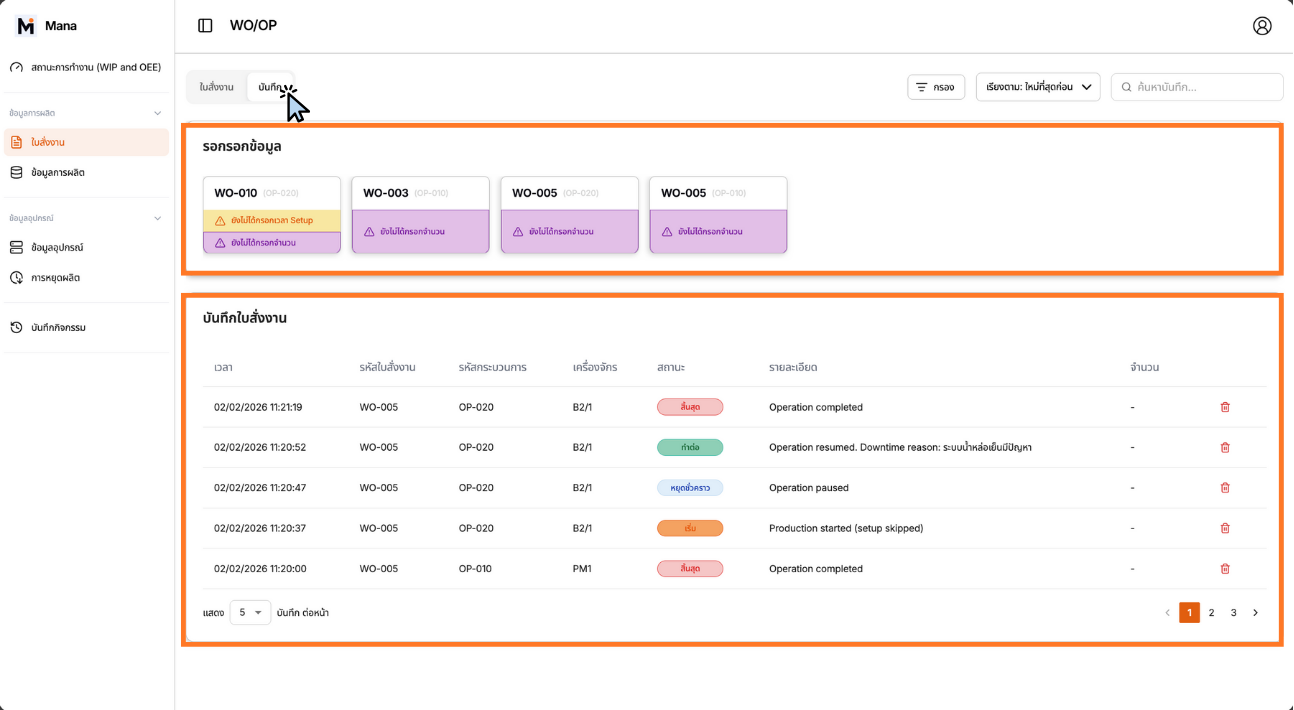Go to page 2 of logs
1294x710 pixels.
(1211, 613)
